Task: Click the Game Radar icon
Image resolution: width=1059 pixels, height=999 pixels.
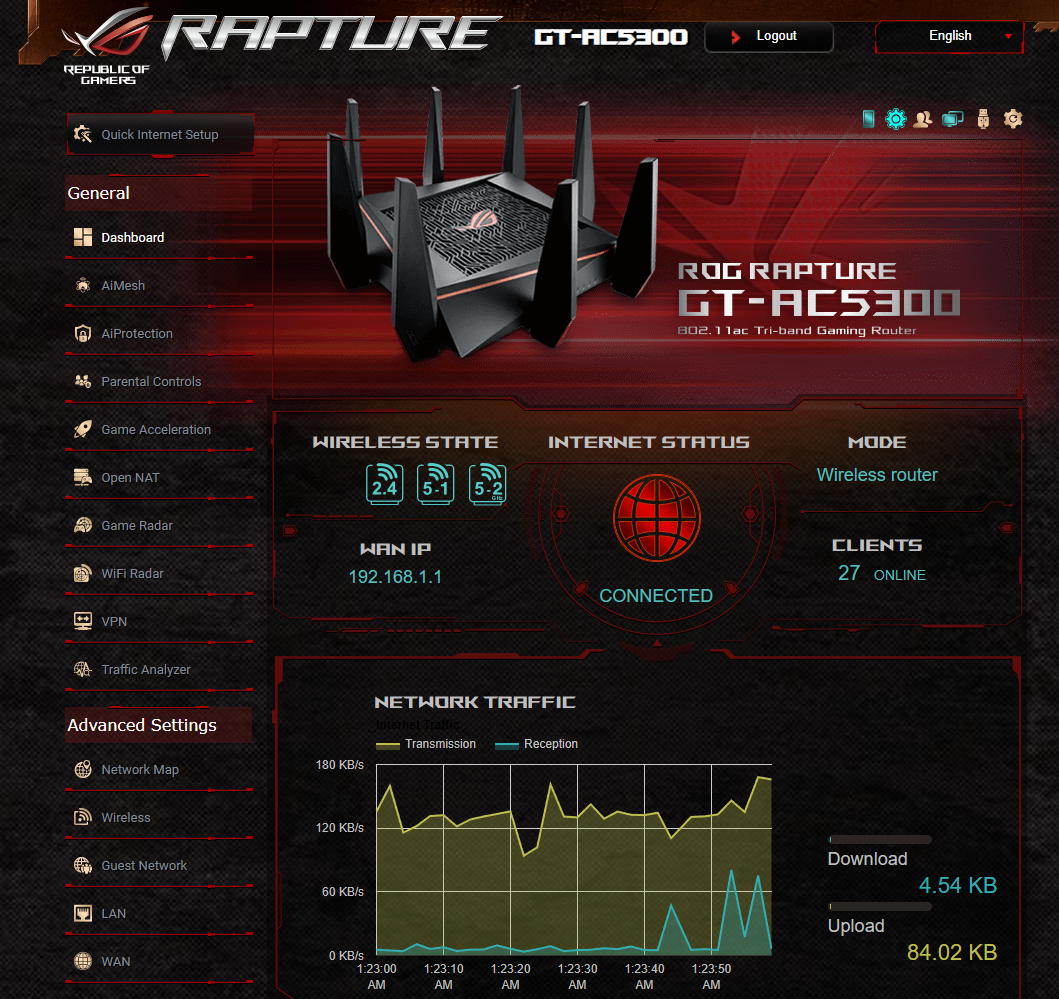Action: coord(82,525)
